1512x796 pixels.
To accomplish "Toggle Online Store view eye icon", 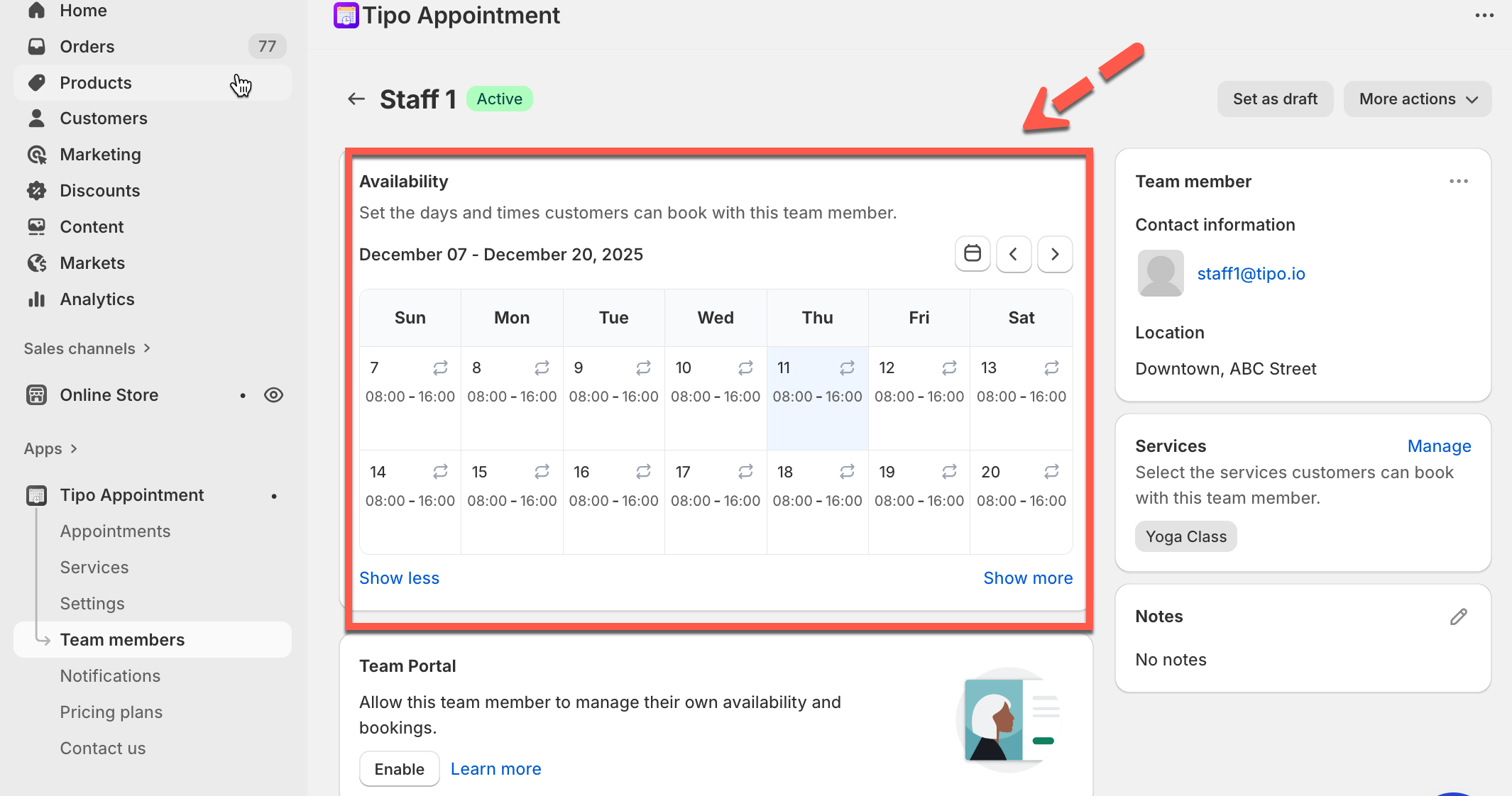I will tap(273, 395).
